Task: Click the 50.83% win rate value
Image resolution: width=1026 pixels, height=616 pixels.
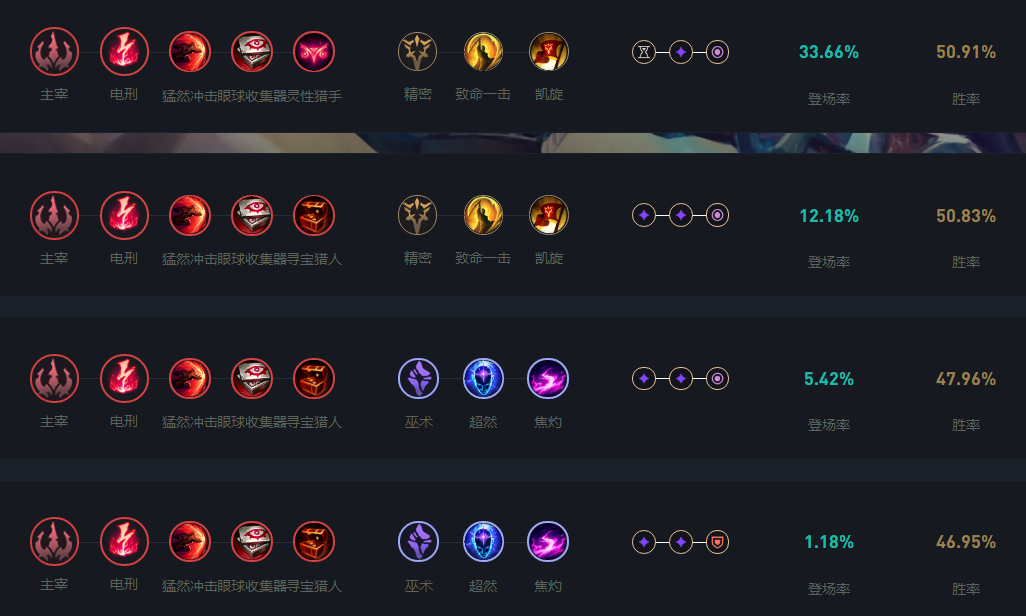Action: click(x=966, y=216)
